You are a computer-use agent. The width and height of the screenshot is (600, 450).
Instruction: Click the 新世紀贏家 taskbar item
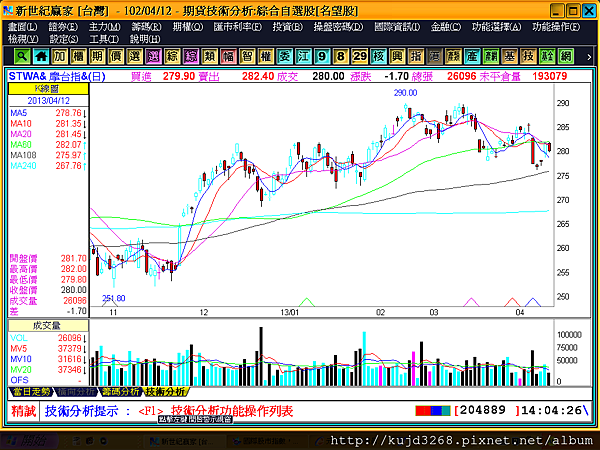(x=182, y=441)
